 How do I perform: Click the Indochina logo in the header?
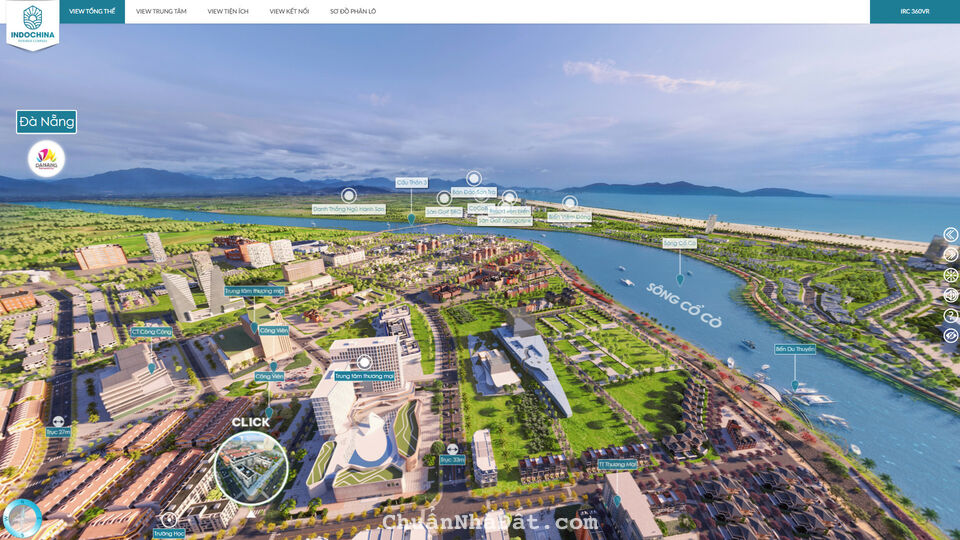coord(32,23)
